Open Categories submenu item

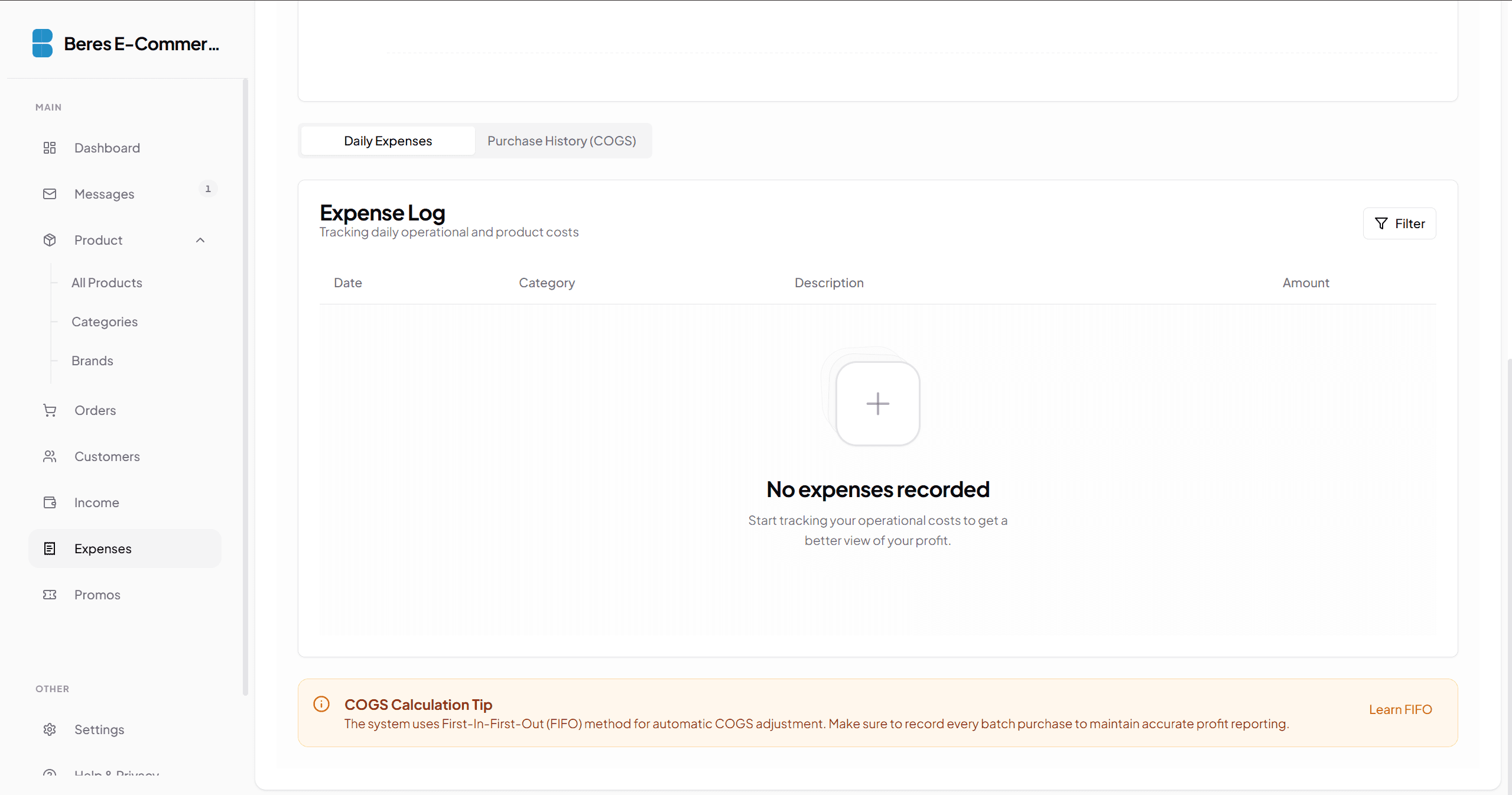click(x=105, y=322)
